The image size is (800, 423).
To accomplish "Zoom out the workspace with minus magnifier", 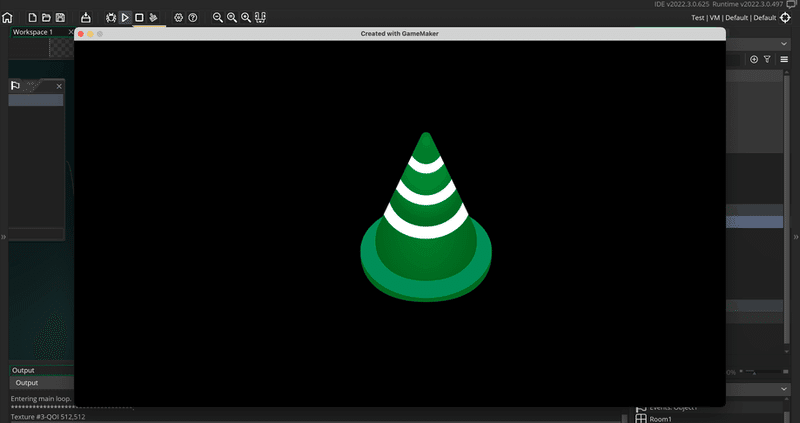I will [218, 18].
